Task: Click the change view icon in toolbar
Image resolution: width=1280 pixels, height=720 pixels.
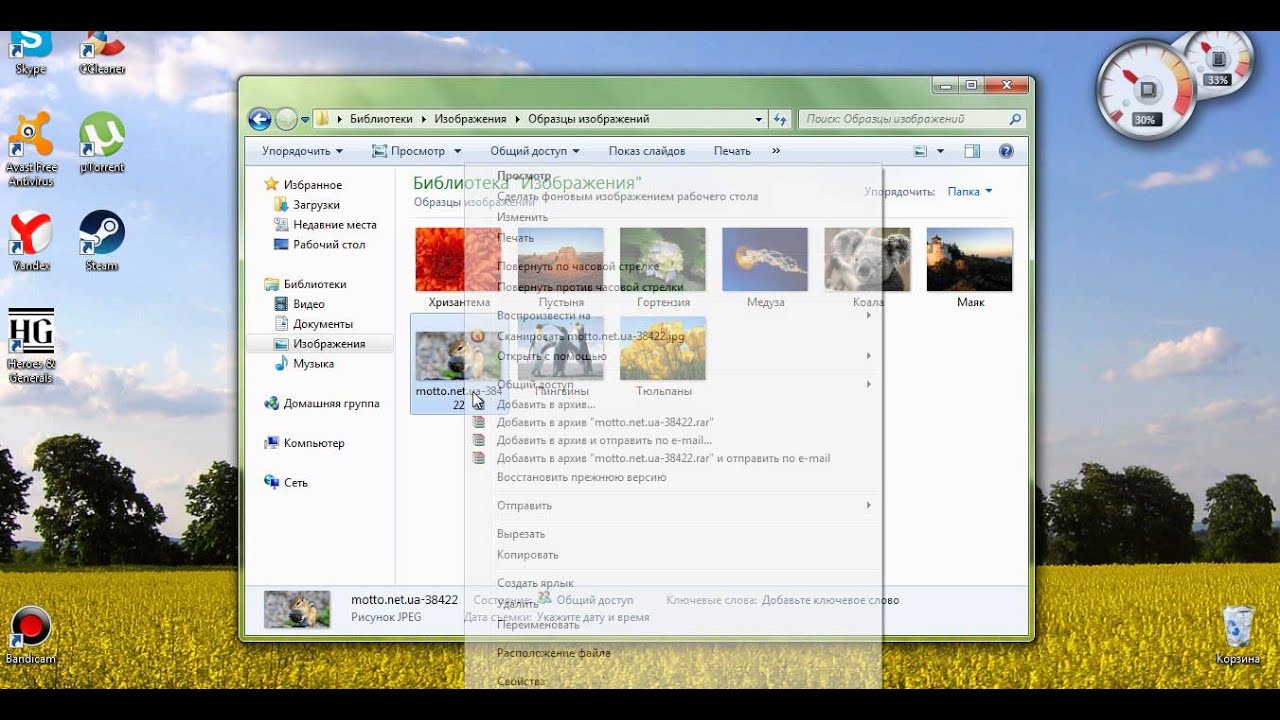Action: (x=920, y=151)
